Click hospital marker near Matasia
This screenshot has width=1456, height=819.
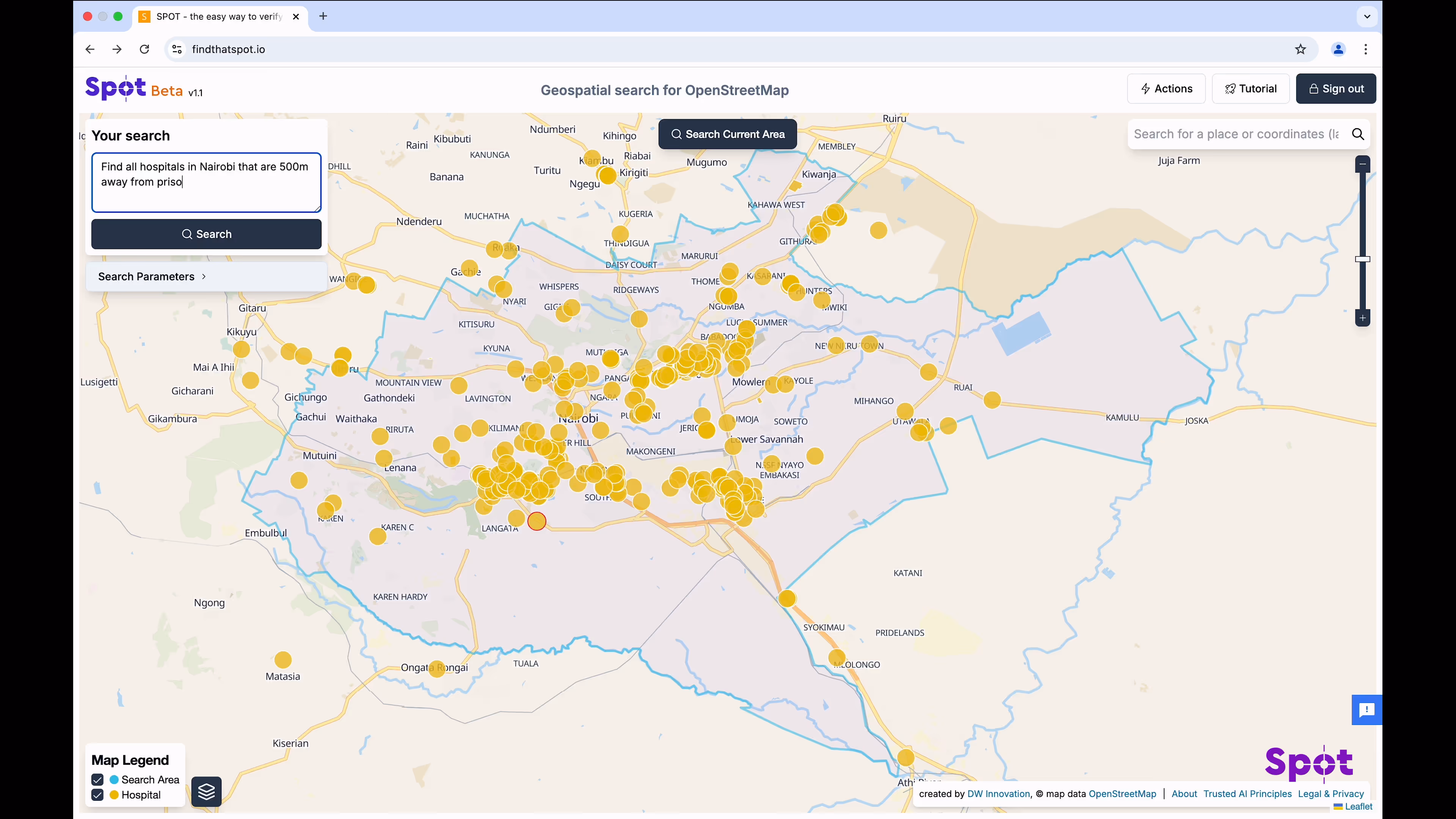(282, 660)
